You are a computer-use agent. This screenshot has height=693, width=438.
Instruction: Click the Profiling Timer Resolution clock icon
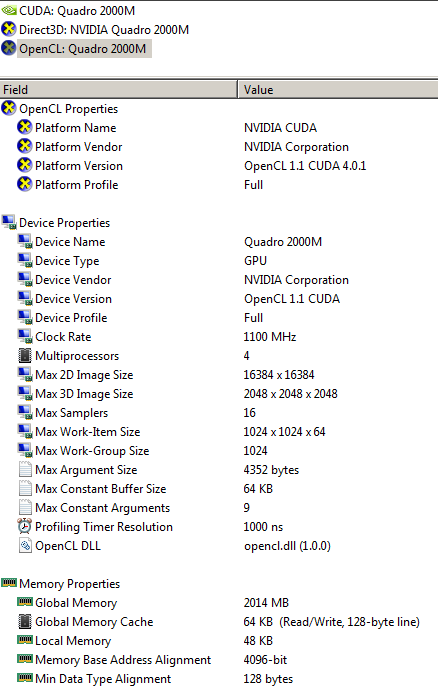tap(25, 526)
